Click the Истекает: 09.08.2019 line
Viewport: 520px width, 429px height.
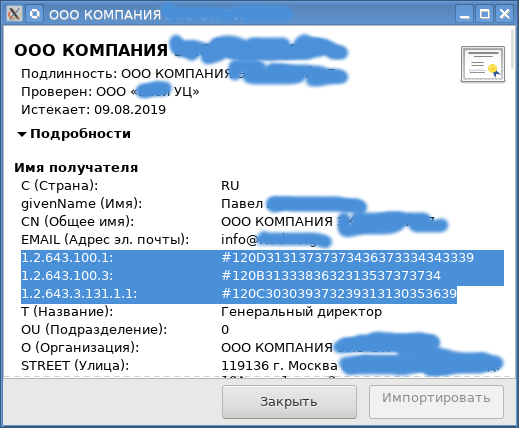[93, 110]
